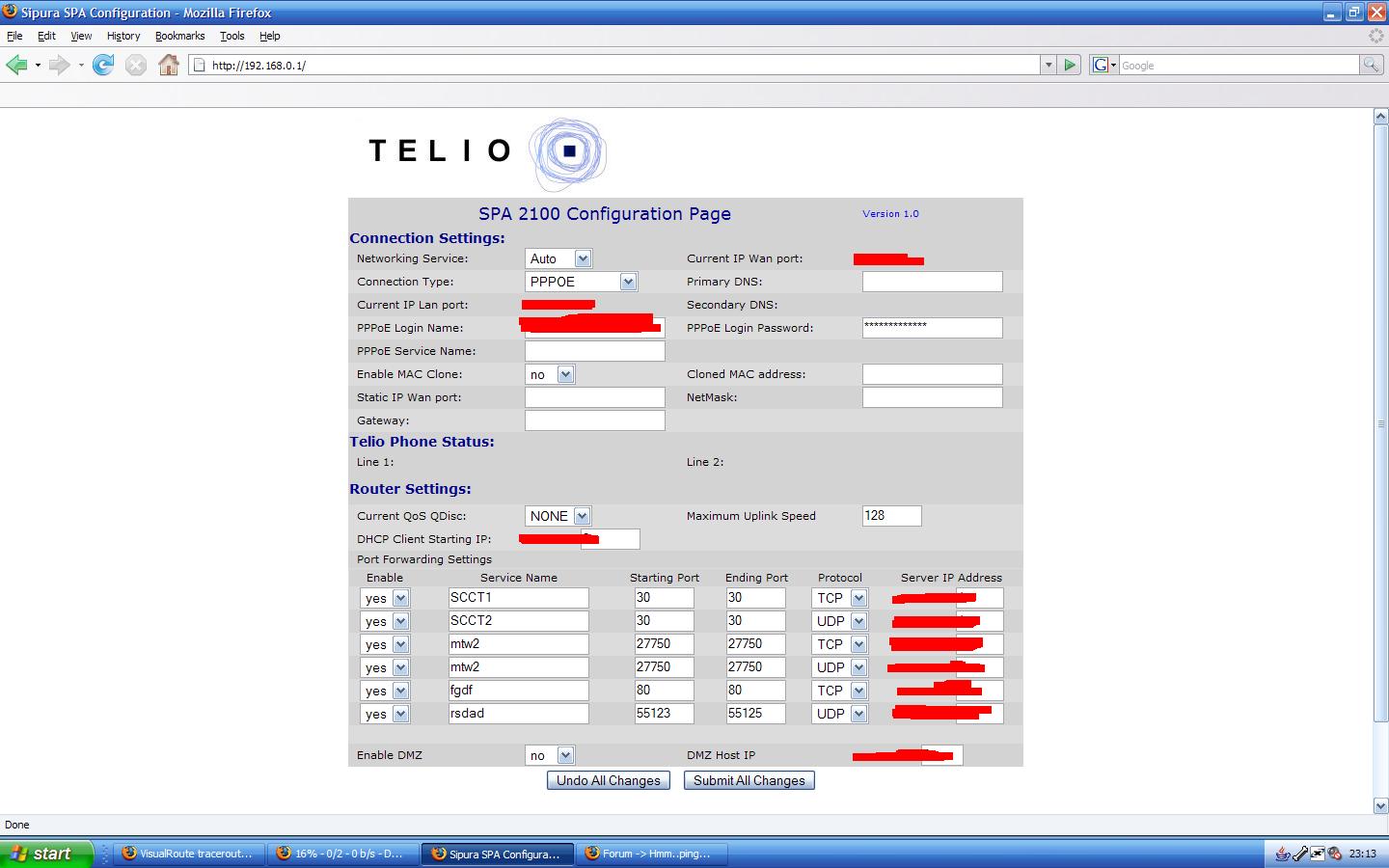1389x868 pixels.
Task: Switch to VisualRoute traceroute taskbar window
Action: tap(188, 854)
